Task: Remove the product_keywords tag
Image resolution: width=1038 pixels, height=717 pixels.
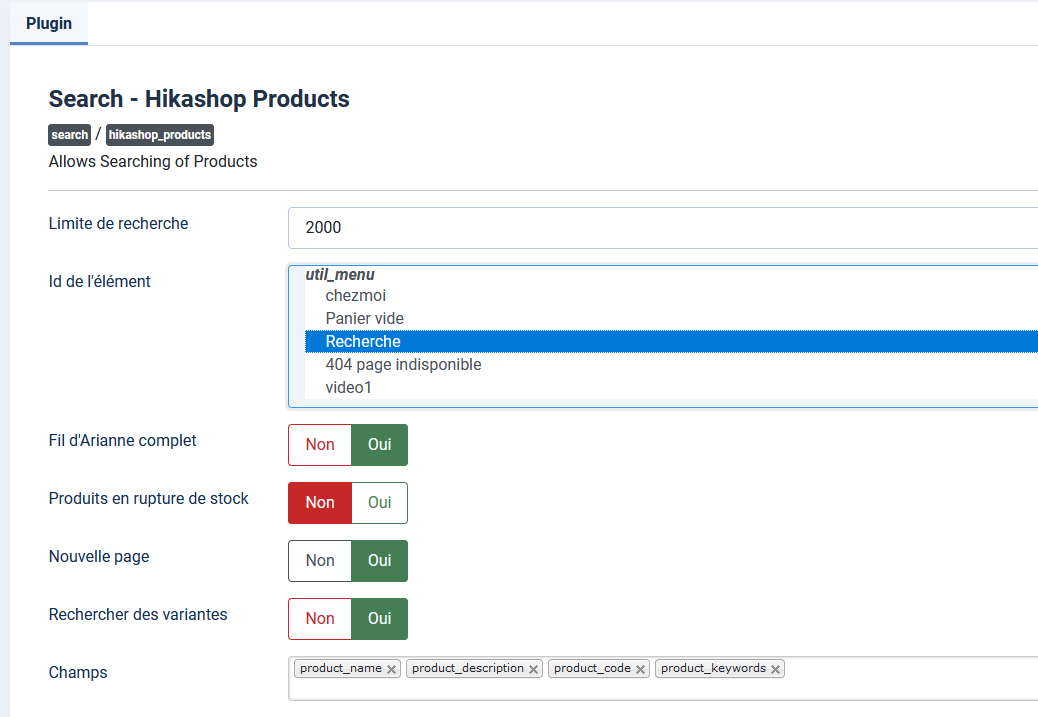Action: coord(775,669)
